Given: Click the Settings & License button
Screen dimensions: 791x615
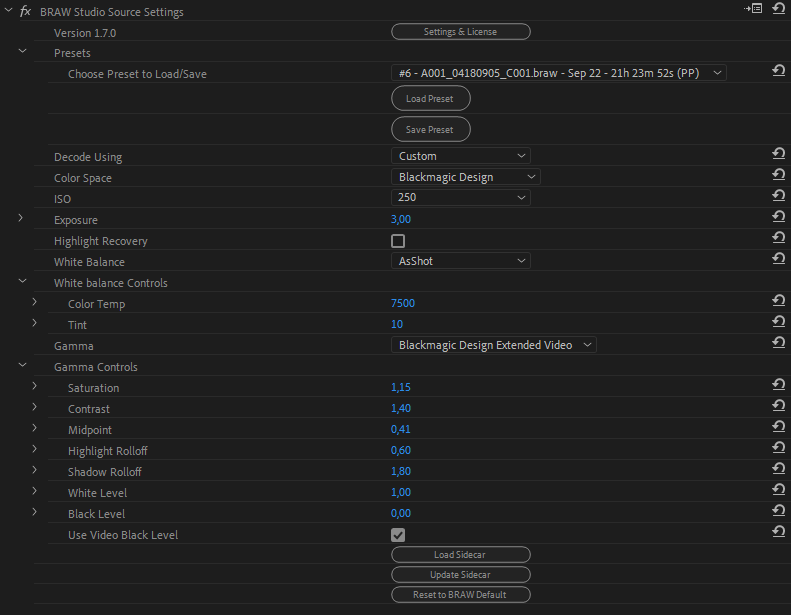Looking at the screenshot, I should (460, 32).
